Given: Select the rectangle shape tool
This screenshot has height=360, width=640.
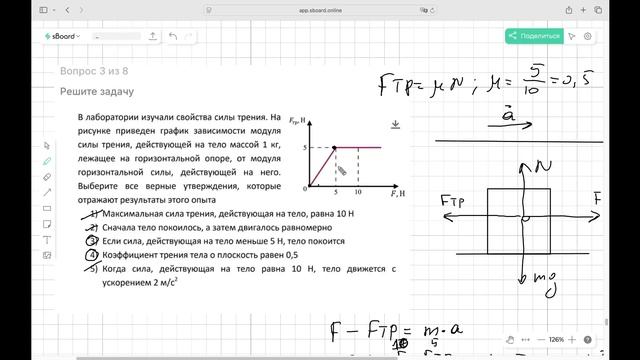Looking at the screenshot, I should [47, 208].
